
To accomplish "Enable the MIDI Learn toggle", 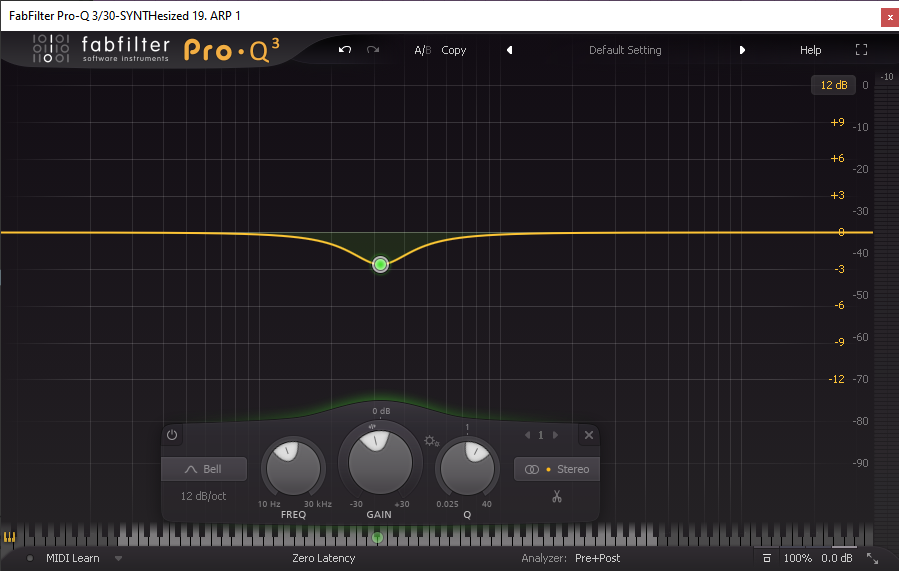I will click(x=72, y=558).
